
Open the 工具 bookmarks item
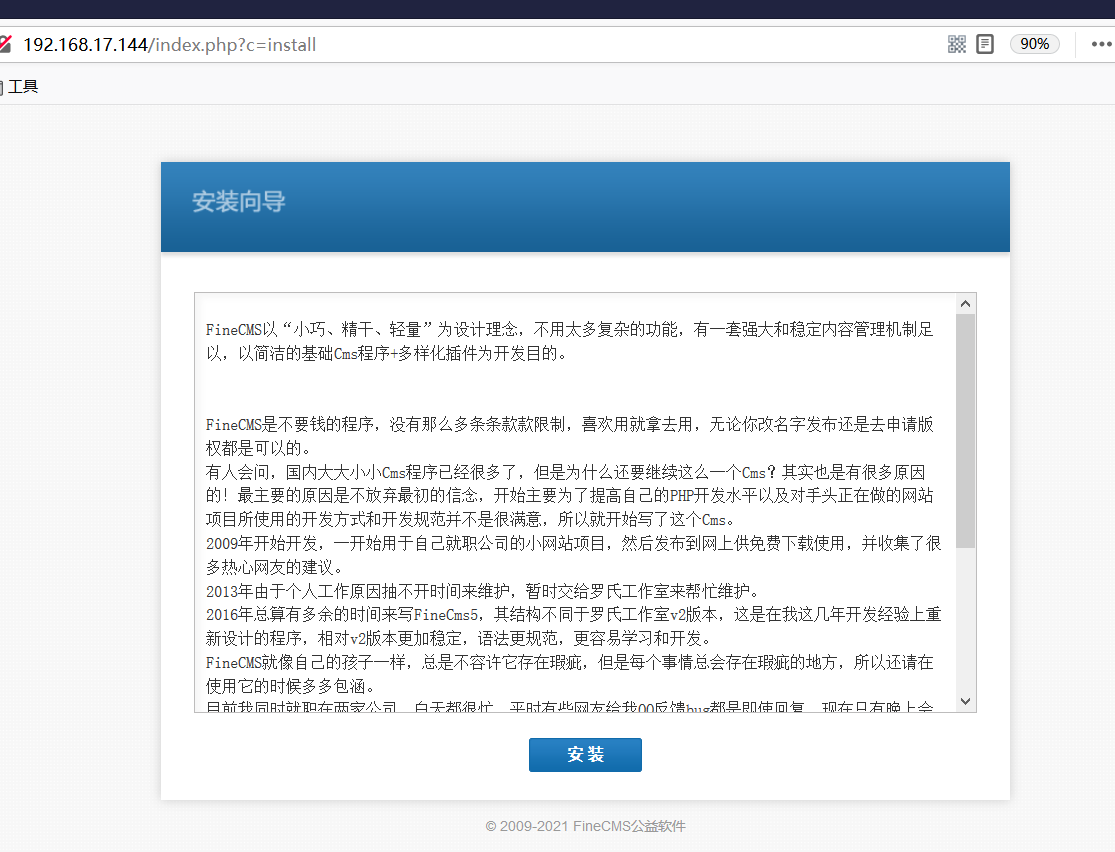22,87
